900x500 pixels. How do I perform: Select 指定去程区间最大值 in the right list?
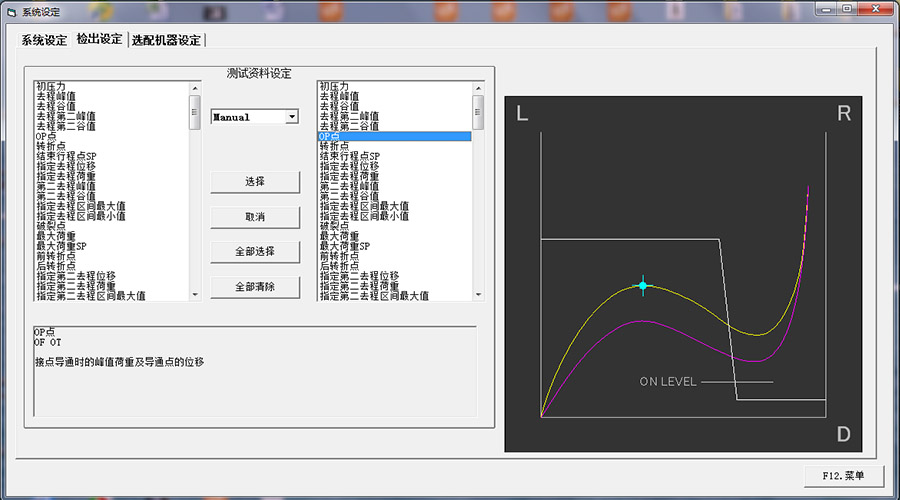click(x=364, y=206)
